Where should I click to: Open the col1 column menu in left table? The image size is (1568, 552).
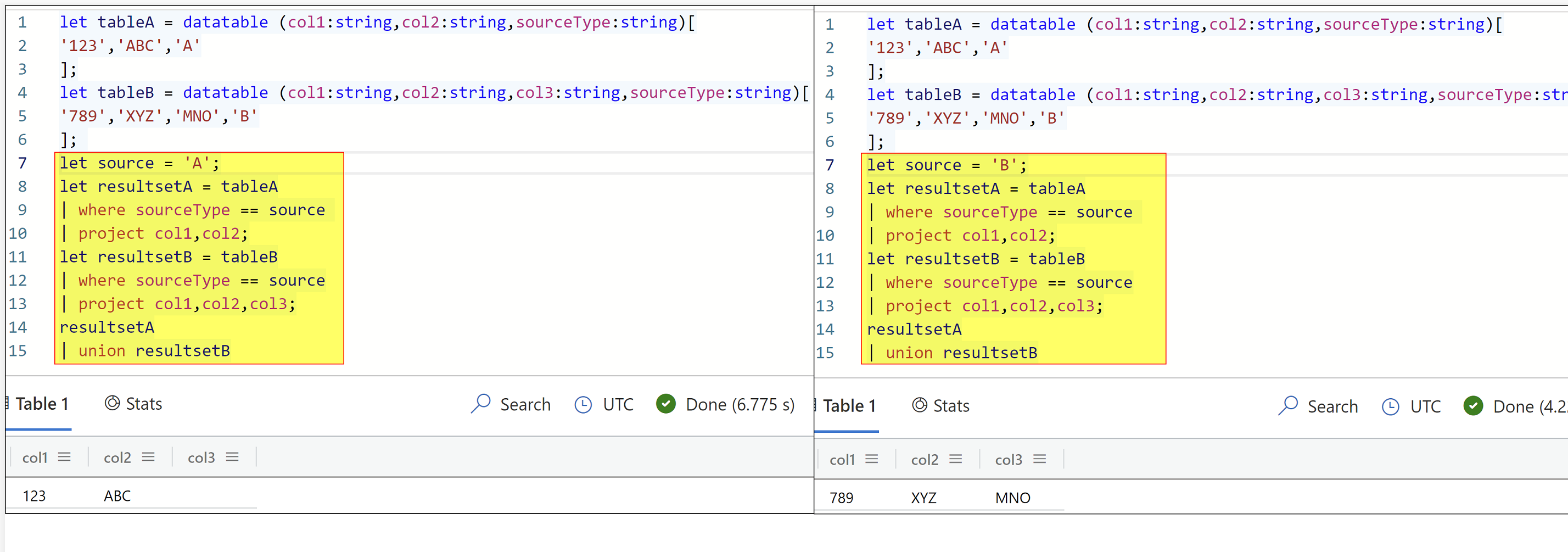click(65, 456)
